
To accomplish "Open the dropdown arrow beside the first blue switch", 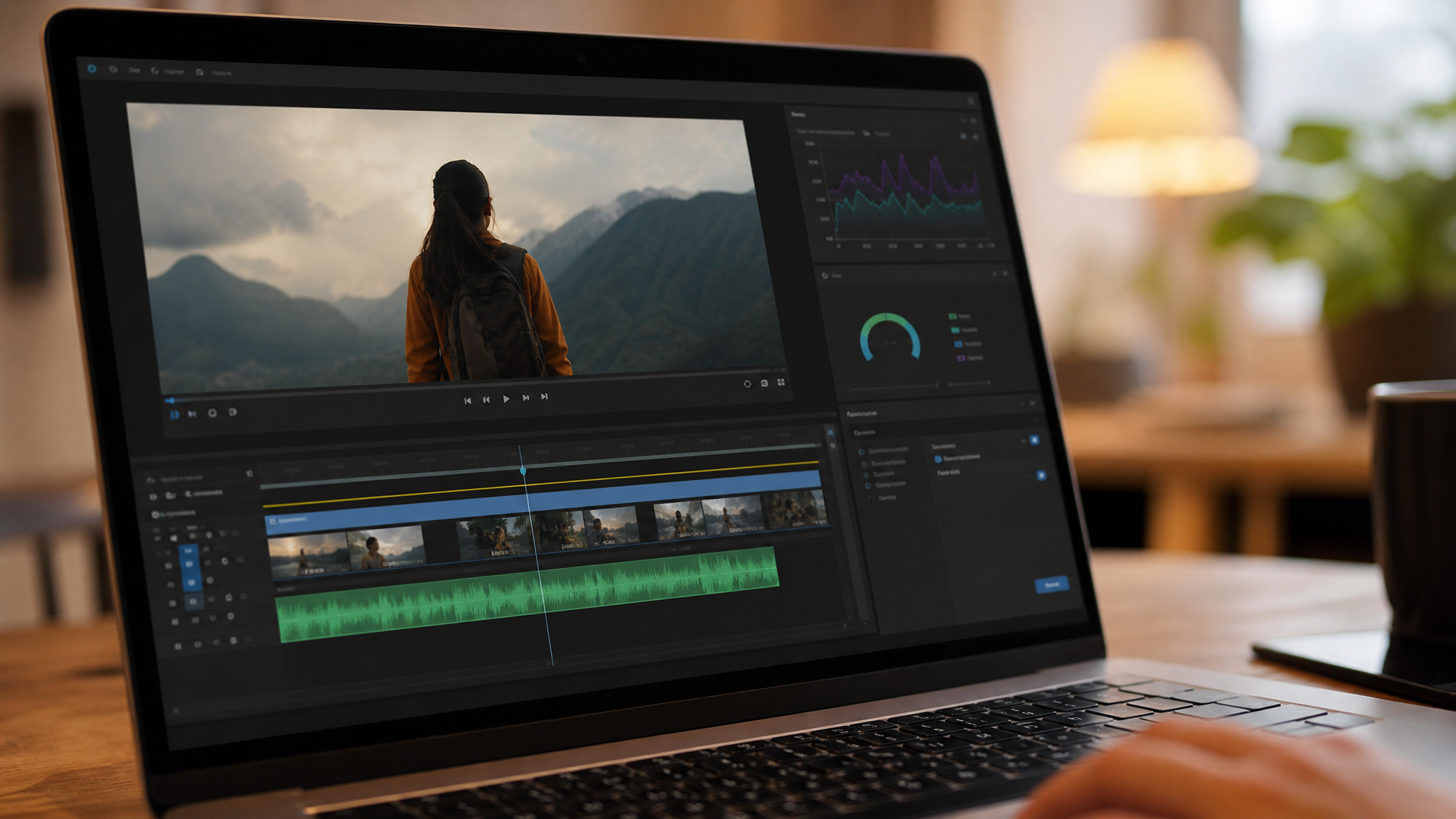I will tap(1024, 441).
